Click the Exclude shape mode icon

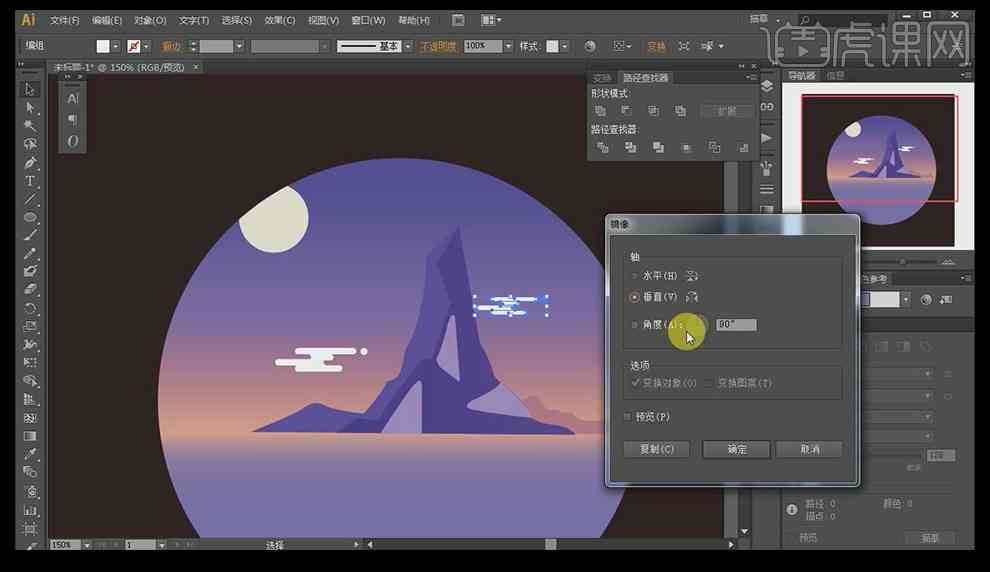680,111
